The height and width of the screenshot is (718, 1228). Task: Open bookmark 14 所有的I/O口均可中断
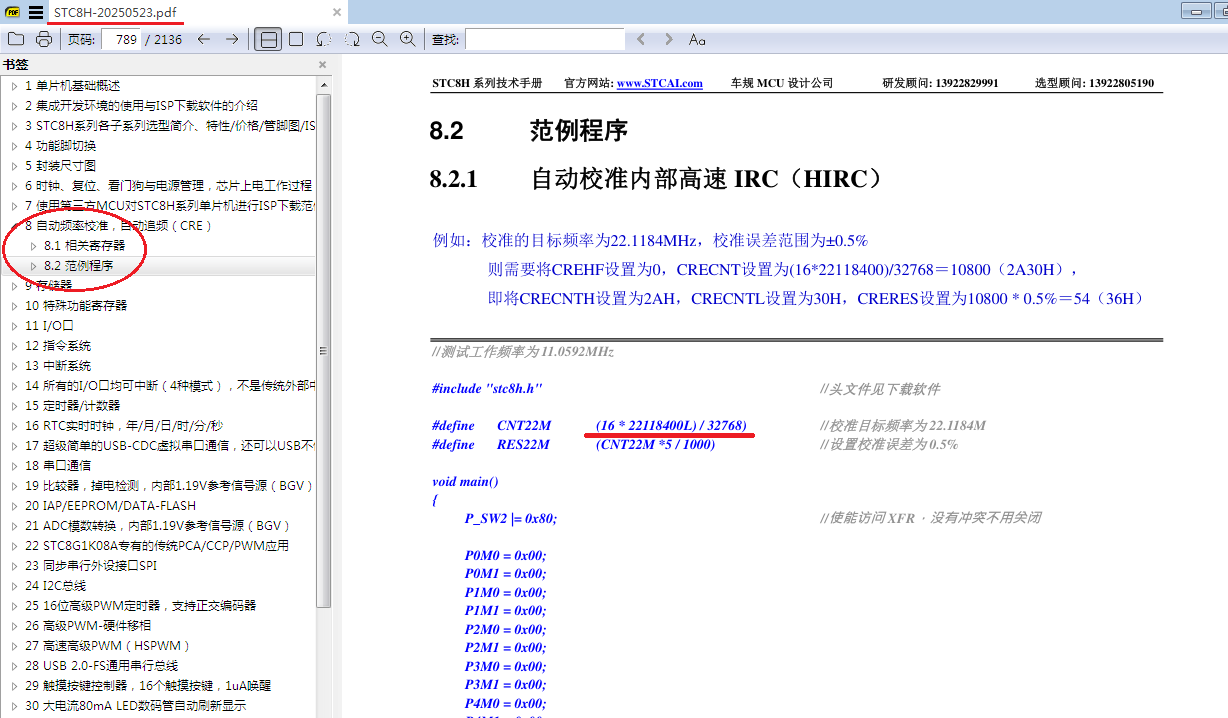170,385
